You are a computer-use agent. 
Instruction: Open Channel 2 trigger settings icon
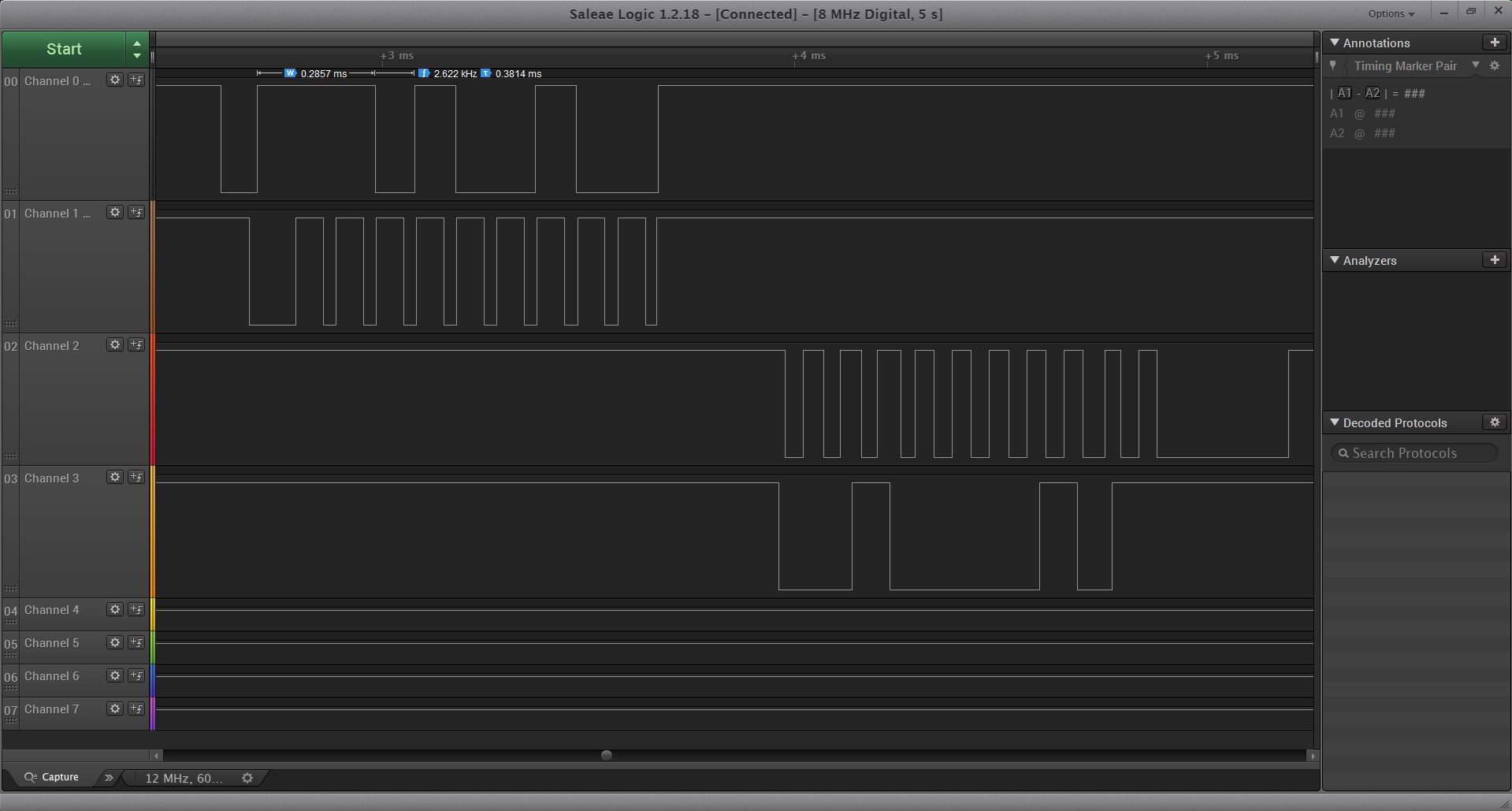coord(136,344)
